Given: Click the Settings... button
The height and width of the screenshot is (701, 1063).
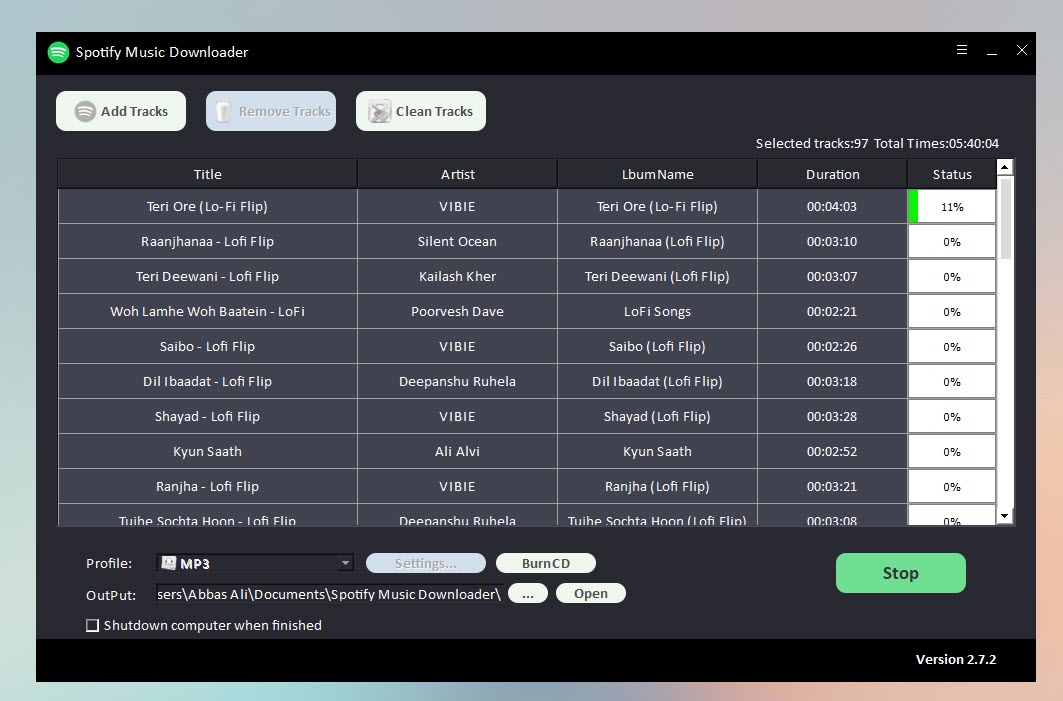Looking at the screenshot, I should click(426, 563).
